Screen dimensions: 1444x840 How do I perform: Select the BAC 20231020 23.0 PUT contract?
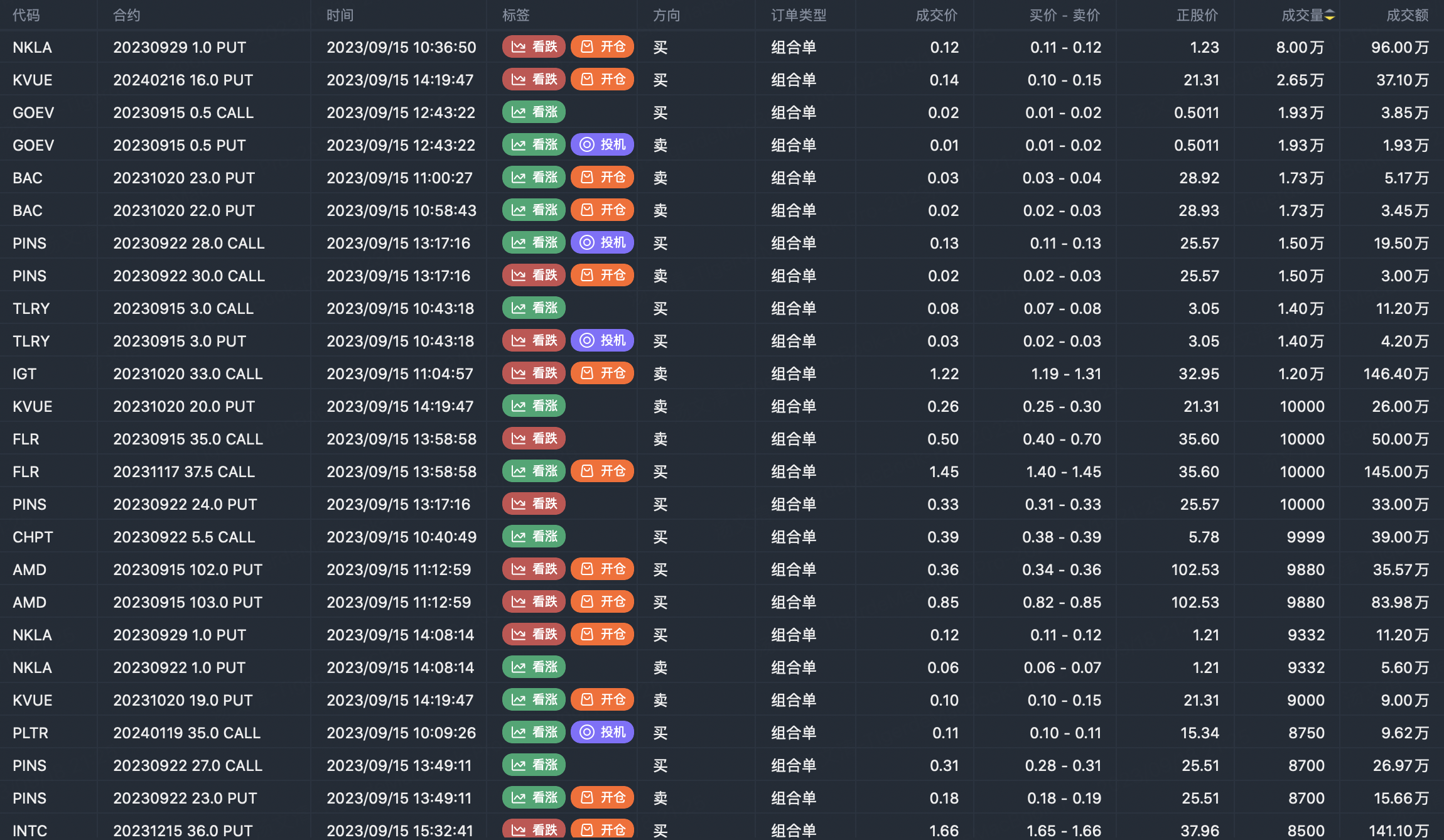tap(184, 178)
